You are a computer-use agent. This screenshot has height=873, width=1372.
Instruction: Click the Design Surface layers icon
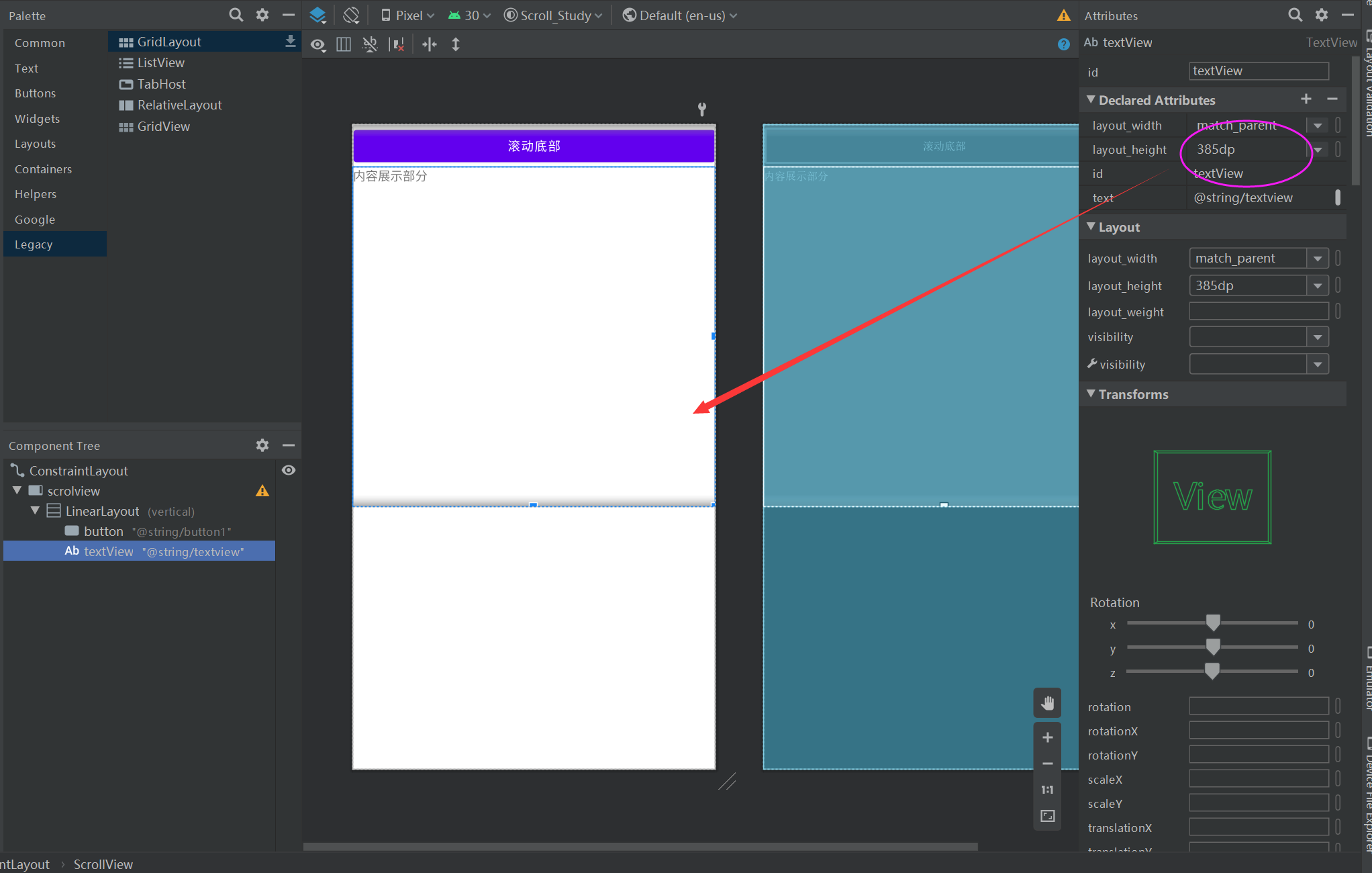(x=317, y=15)
